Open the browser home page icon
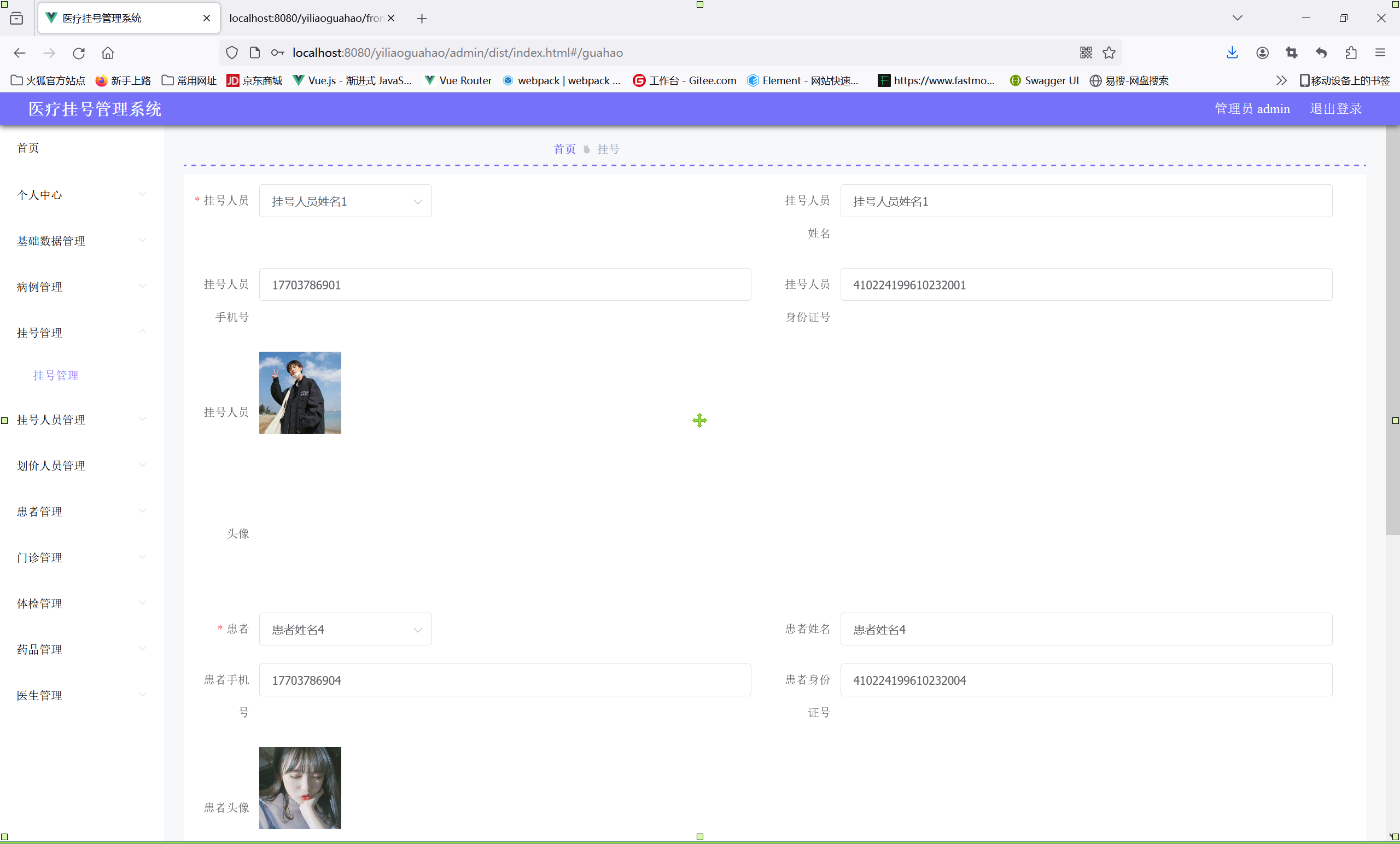 click(x=108, y=53)
